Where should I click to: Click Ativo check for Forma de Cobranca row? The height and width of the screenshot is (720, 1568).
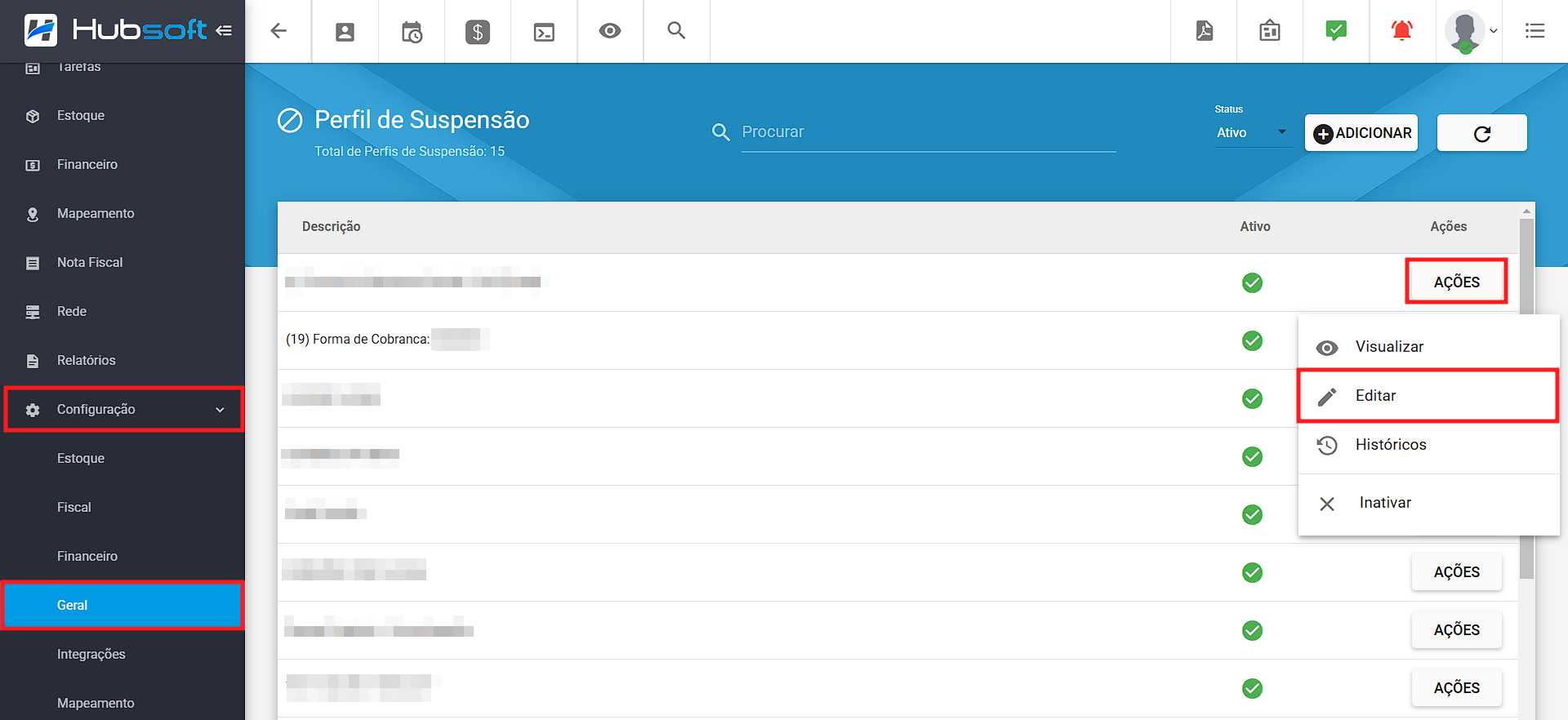pos(1252,340)
